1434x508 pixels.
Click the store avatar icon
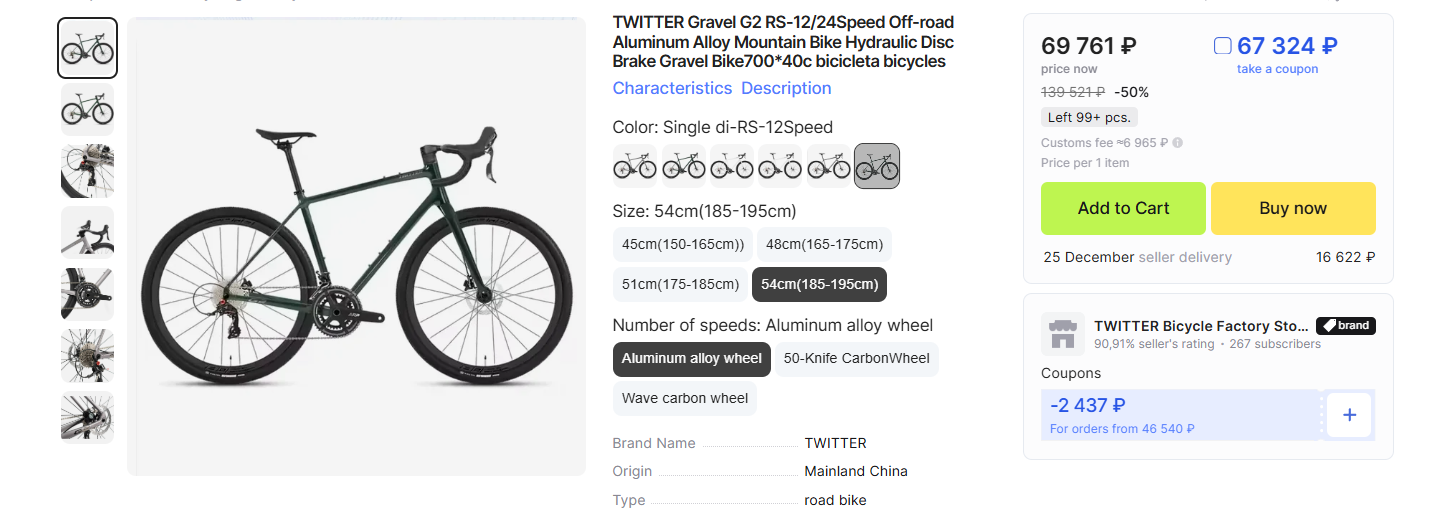click(x=1062, y=334)
